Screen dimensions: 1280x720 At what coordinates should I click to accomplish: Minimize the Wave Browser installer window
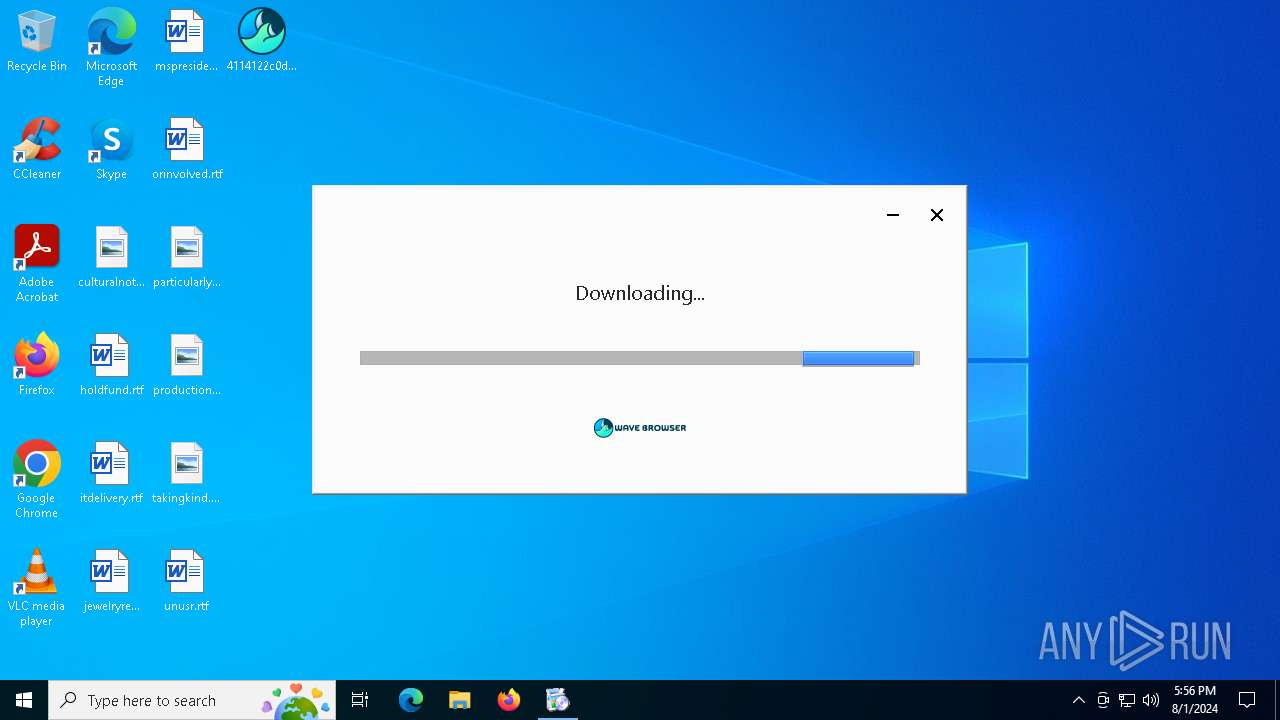(893, 215)
